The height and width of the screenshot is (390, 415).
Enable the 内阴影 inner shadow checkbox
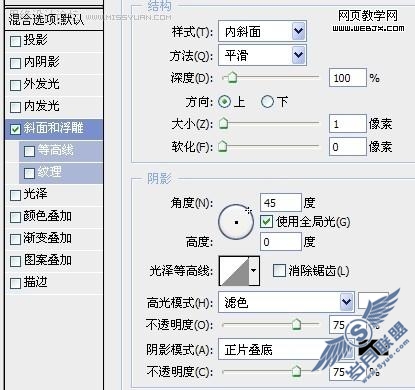(15, 63)
